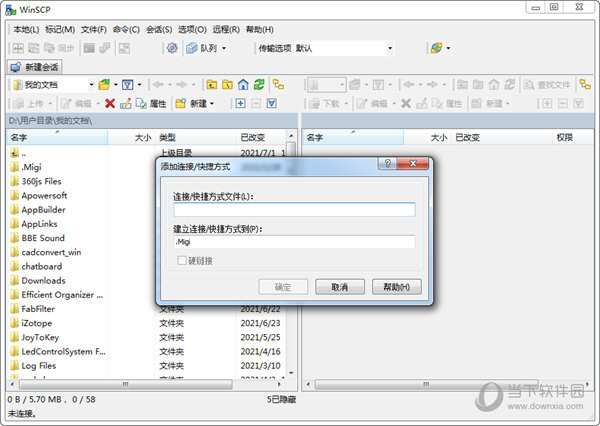Open the Files (文件) menu
This screenshot has height=426, width=600.
94,29
